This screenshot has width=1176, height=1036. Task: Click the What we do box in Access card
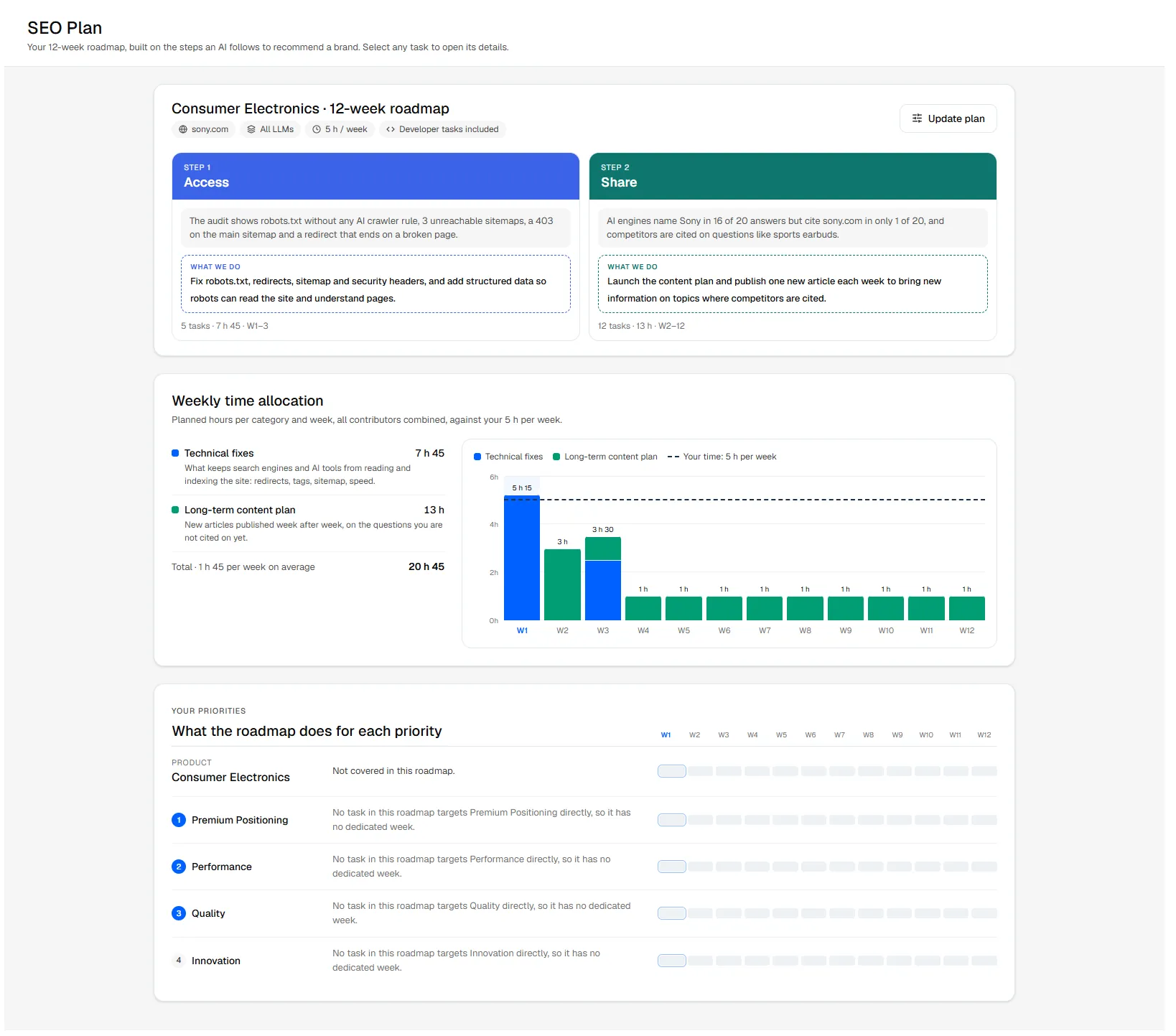[x=375, y=284]
